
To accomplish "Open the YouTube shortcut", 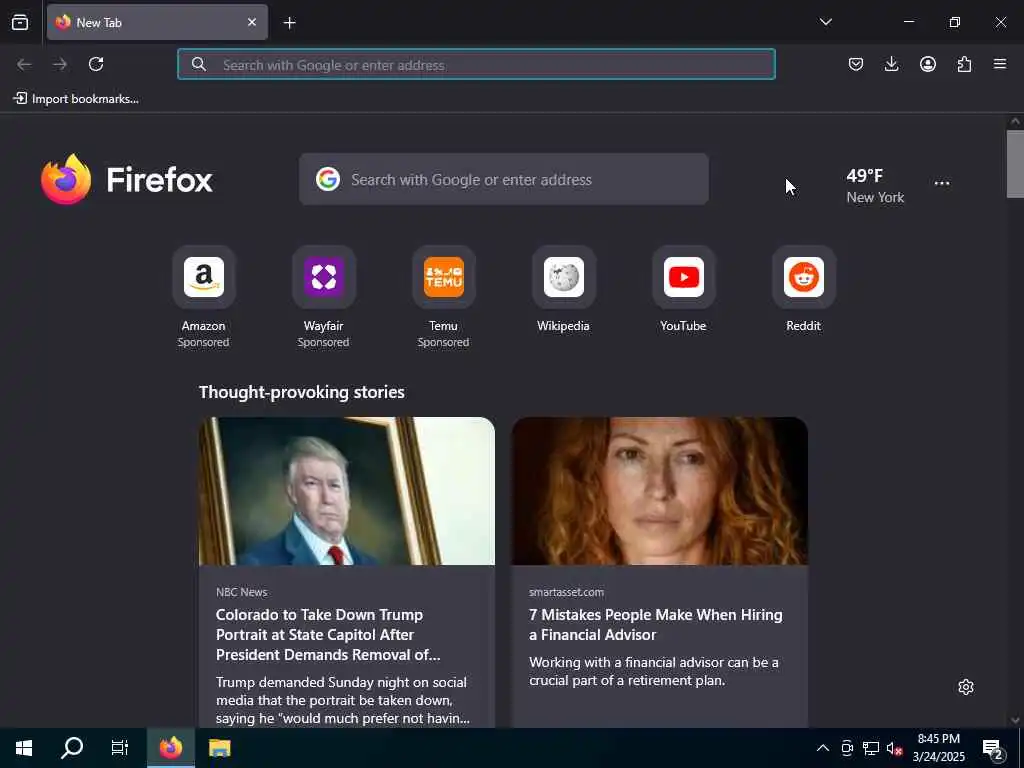I will coord(683,291).
